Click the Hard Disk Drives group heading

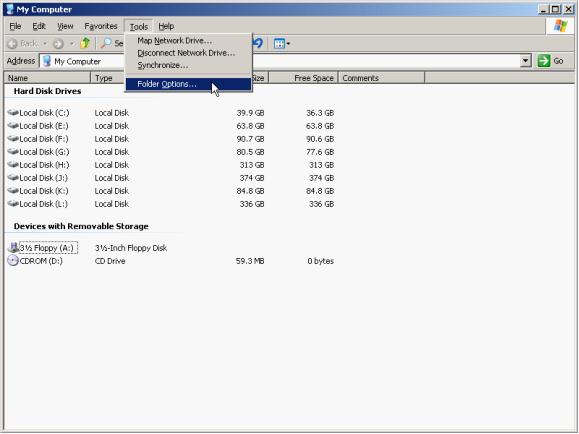47,91
